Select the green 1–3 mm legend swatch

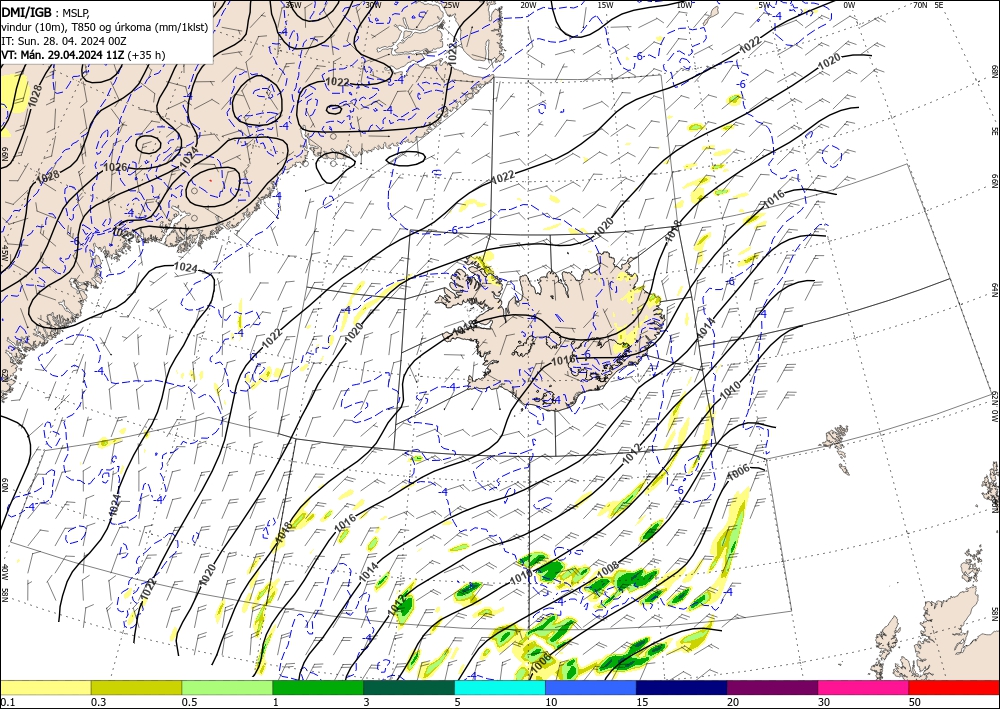(318, 687)
